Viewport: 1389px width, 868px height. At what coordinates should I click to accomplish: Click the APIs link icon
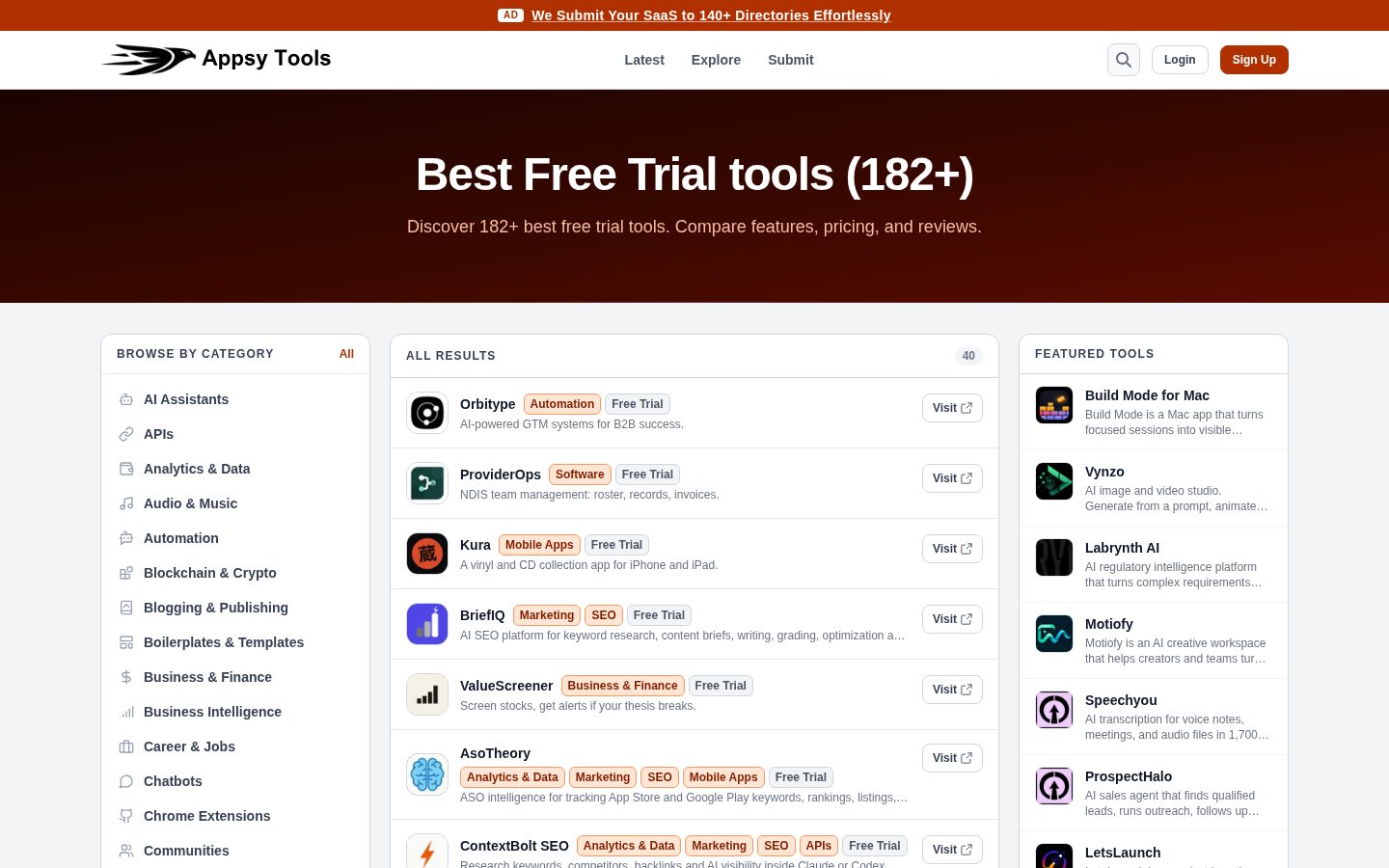[x=126, y=434]
